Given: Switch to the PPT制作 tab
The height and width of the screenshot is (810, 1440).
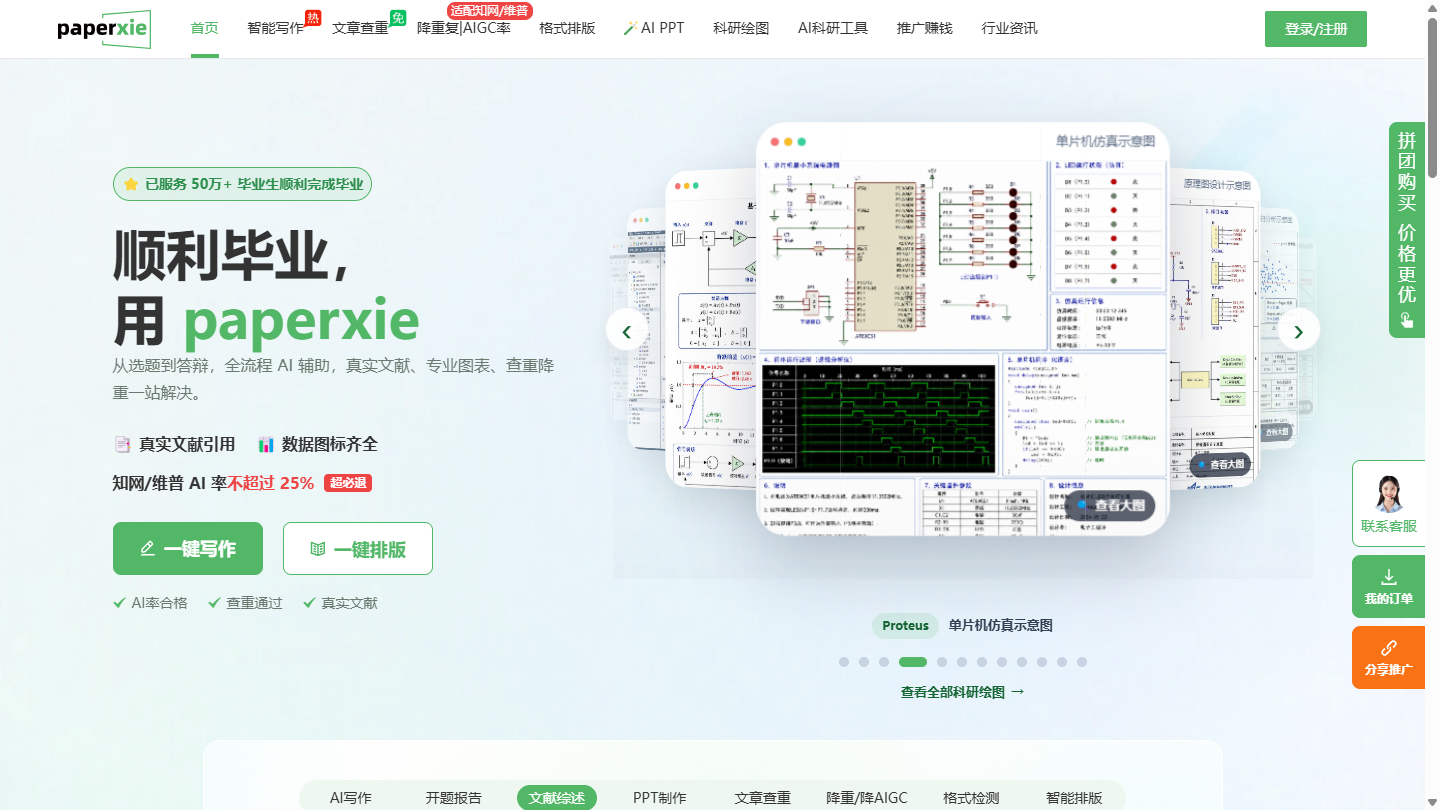Looking at the screenshot, I should click(x=660, y=798).
